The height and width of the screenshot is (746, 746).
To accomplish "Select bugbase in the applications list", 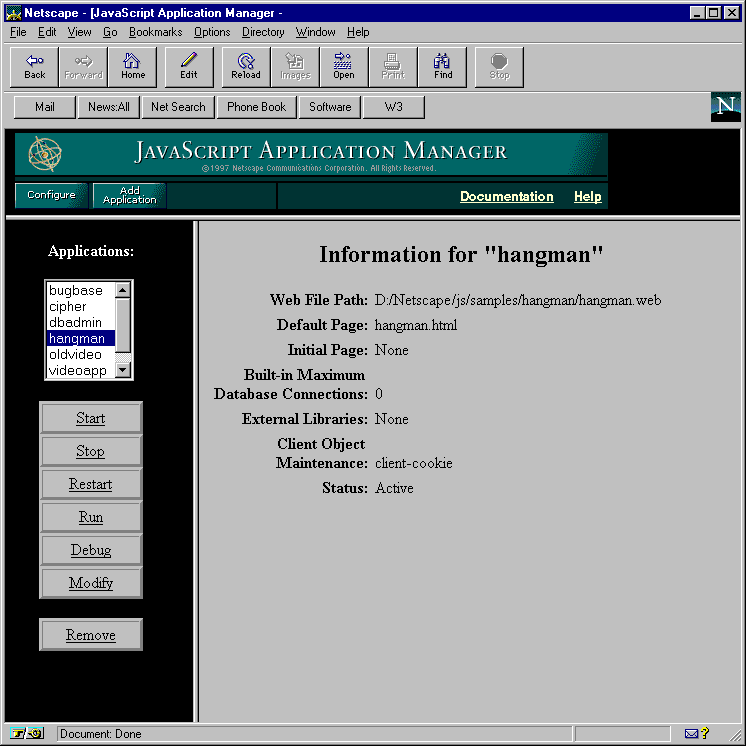I will [x=76, y=291].
